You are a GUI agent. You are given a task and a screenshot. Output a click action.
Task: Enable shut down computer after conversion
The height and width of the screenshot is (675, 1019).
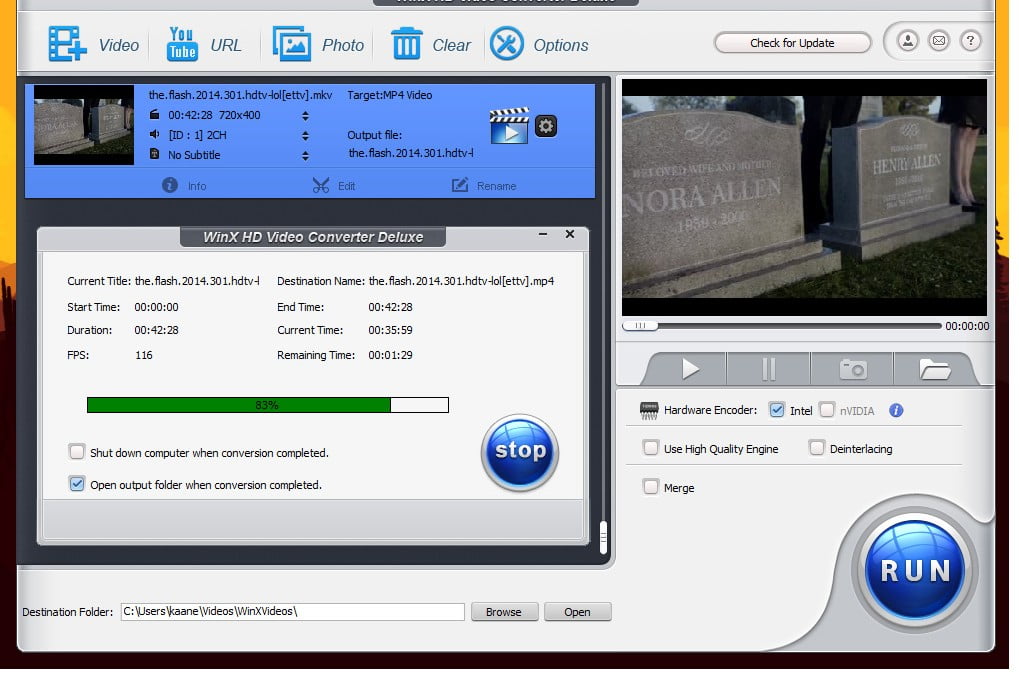(77, 451)
